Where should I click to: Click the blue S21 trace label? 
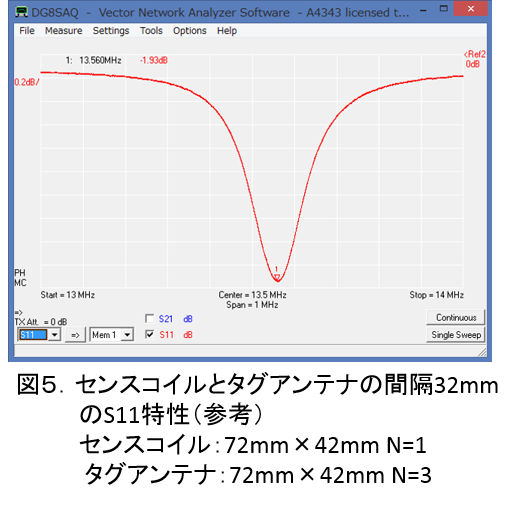point(166,319)
